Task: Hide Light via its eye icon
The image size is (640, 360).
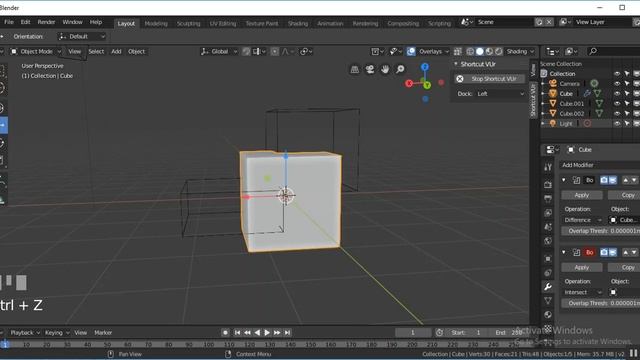Action: (x=617, y=123)
